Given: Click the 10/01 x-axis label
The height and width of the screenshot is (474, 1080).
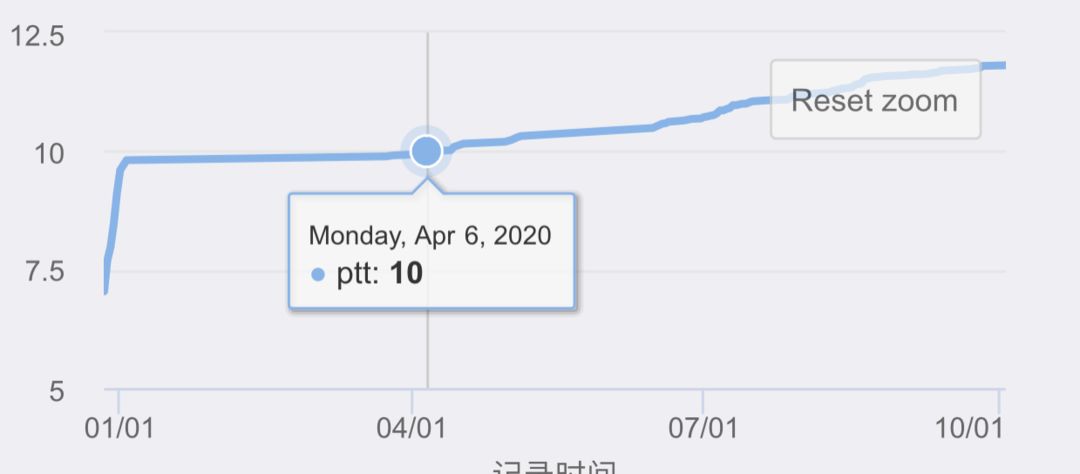Looking at the screenshot, I should pyautogui.click(x=968, y=428).
